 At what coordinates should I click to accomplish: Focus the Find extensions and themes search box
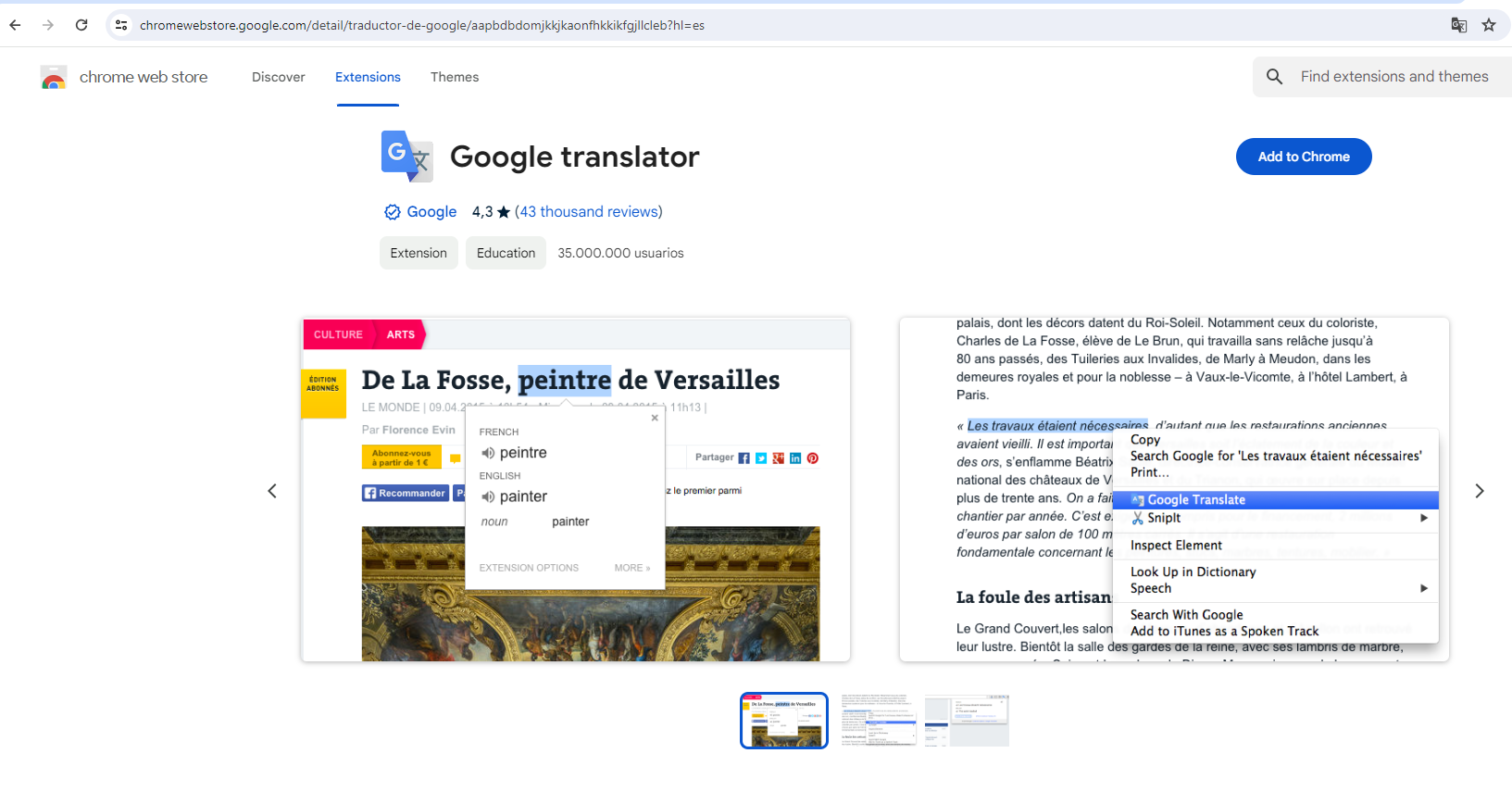click(x=1394, y=77)
